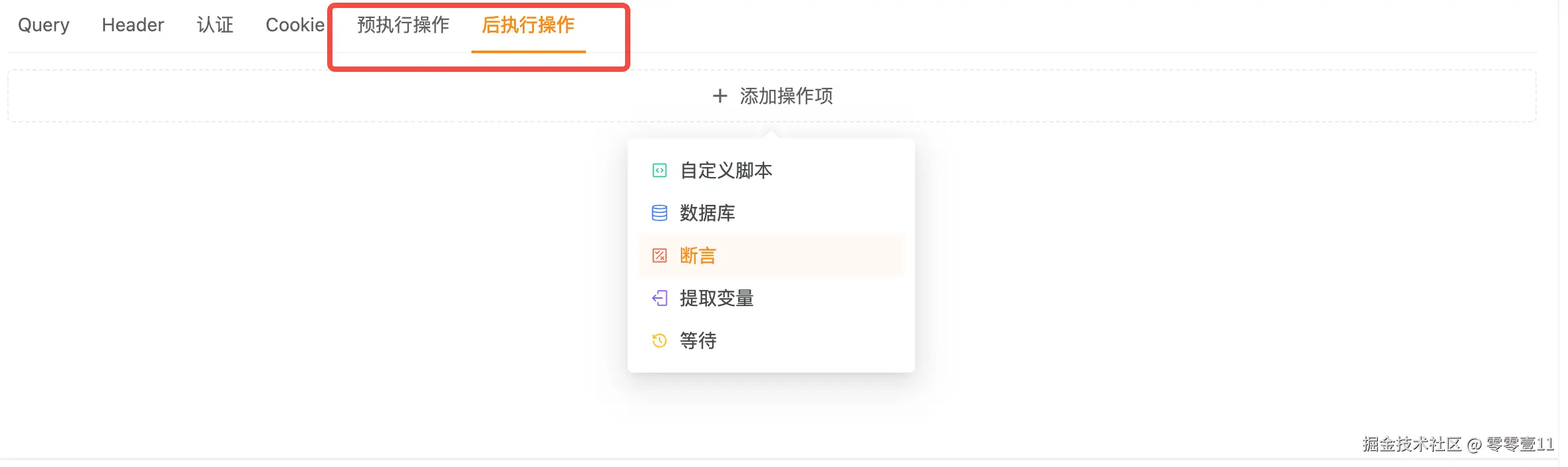
Task: Switch to the Query tab
Action: 44,25
